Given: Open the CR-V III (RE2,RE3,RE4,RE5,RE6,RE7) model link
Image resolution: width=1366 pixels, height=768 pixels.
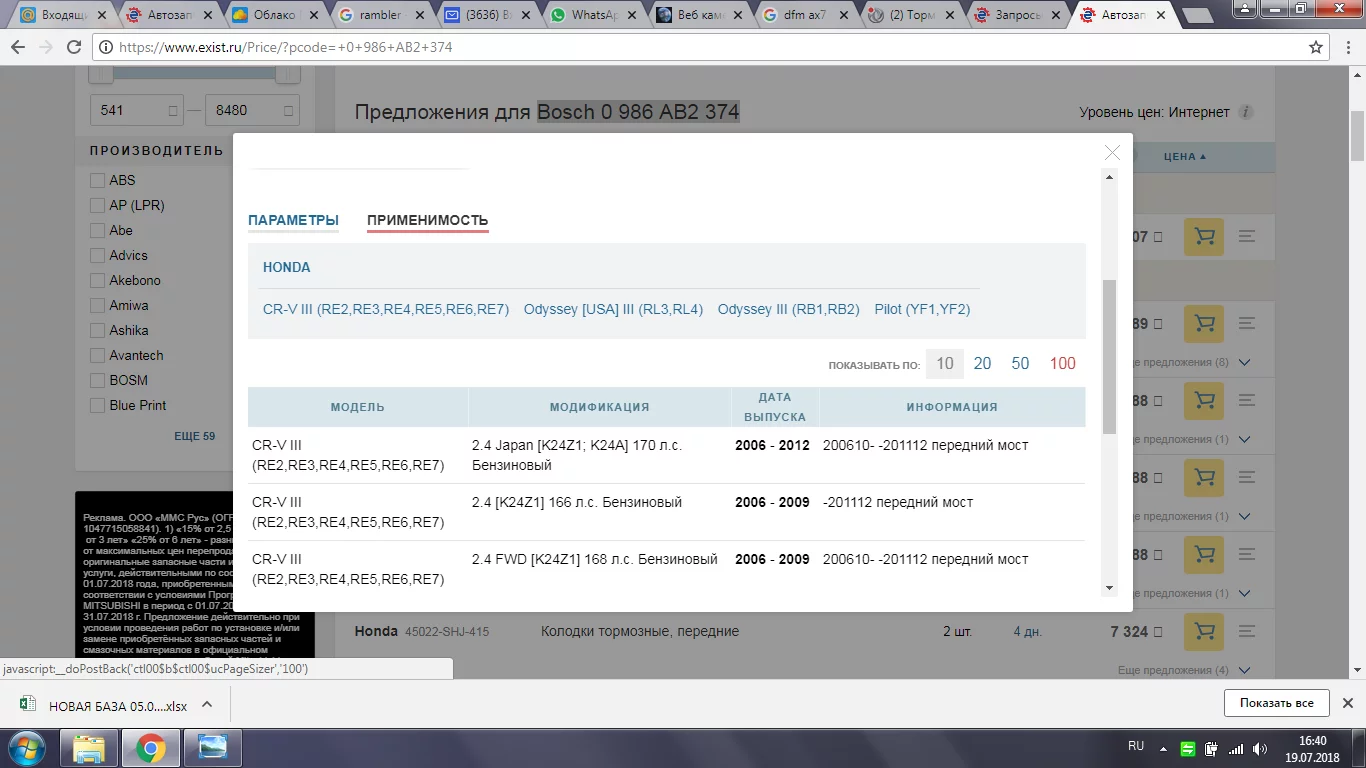Looking at the screenshot, I should pos(386,310).
